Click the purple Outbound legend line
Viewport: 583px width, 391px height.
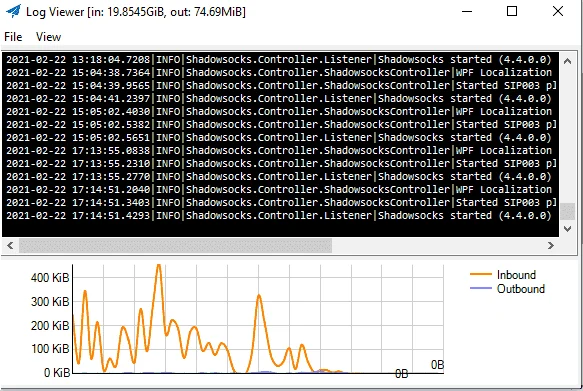[x=481, y=288]
